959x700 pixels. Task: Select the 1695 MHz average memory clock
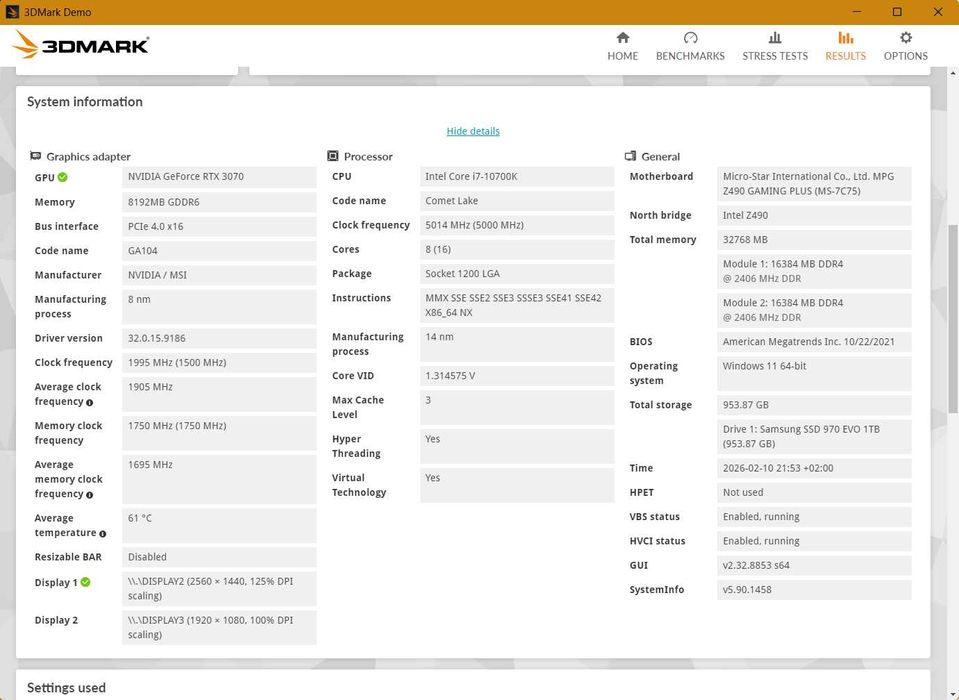pyautogui.click(x=219, y=479)
